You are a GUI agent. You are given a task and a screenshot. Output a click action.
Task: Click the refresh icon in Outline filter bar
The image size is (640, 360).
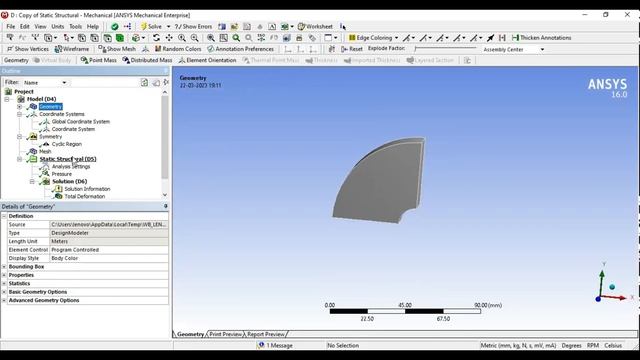pos(144,82)
